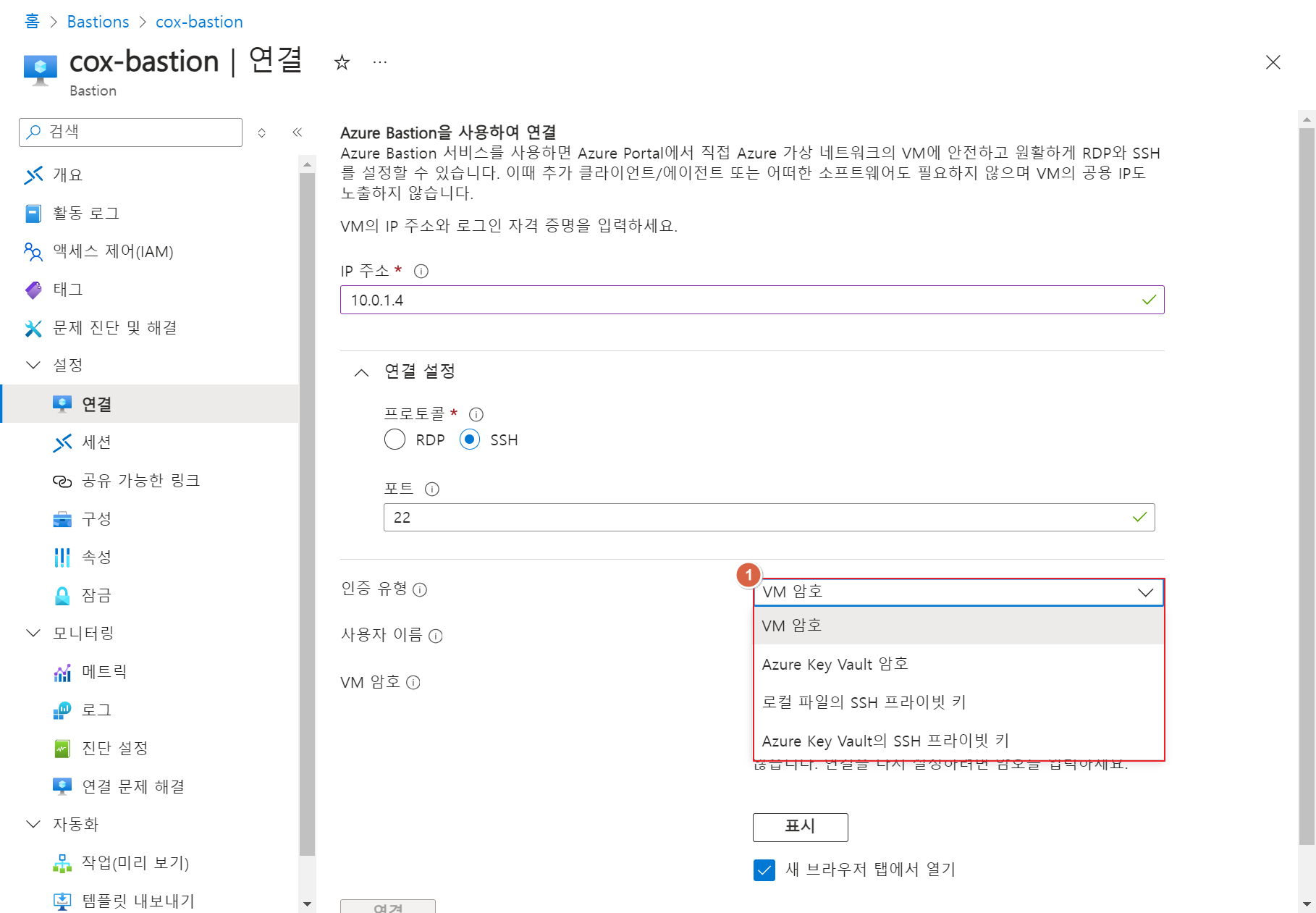
Task: Click the info icon next to 포트
Action: tap(431, 489)
